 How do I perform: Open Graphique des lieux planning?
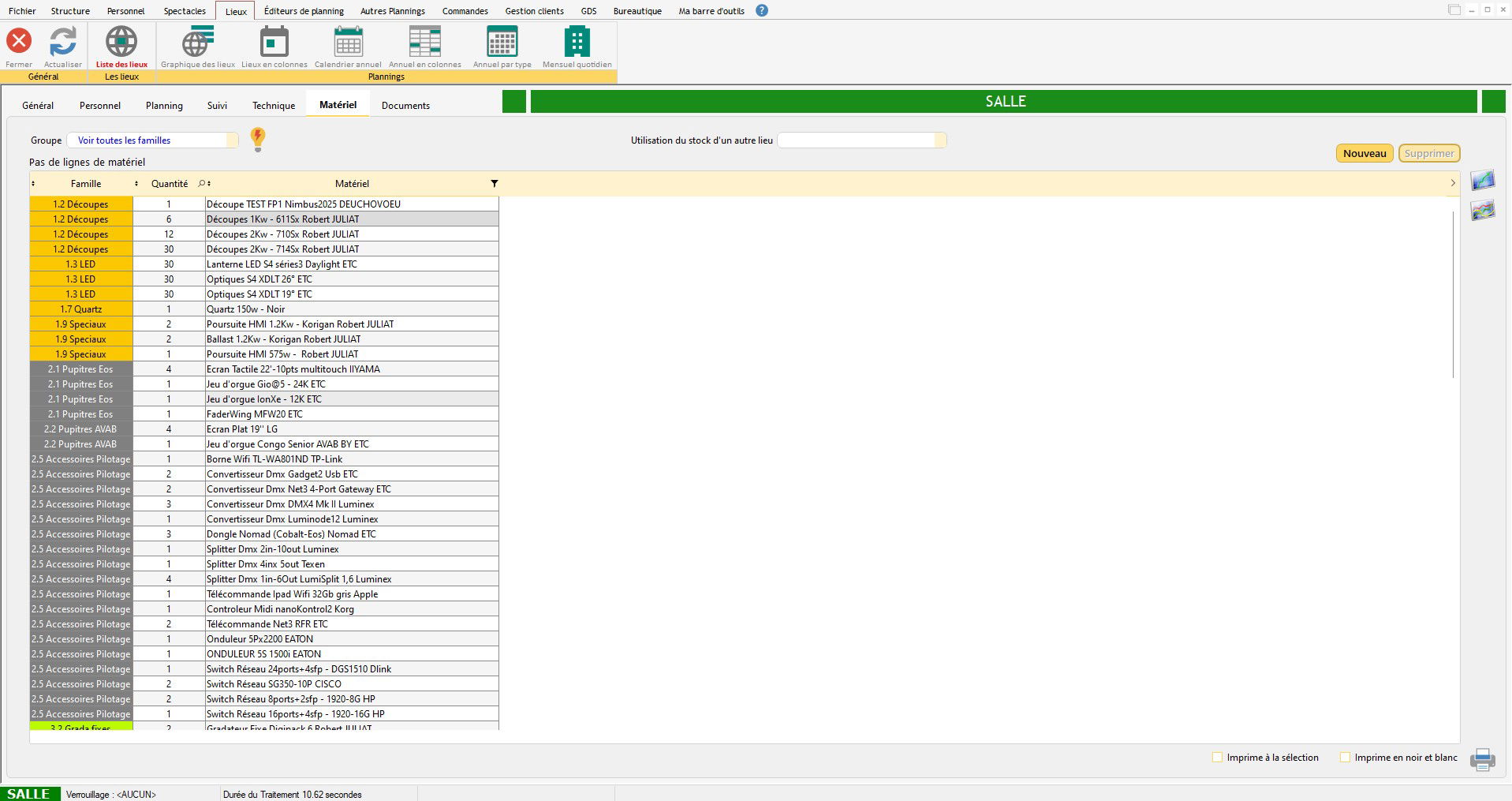click(x=197, y=42)
